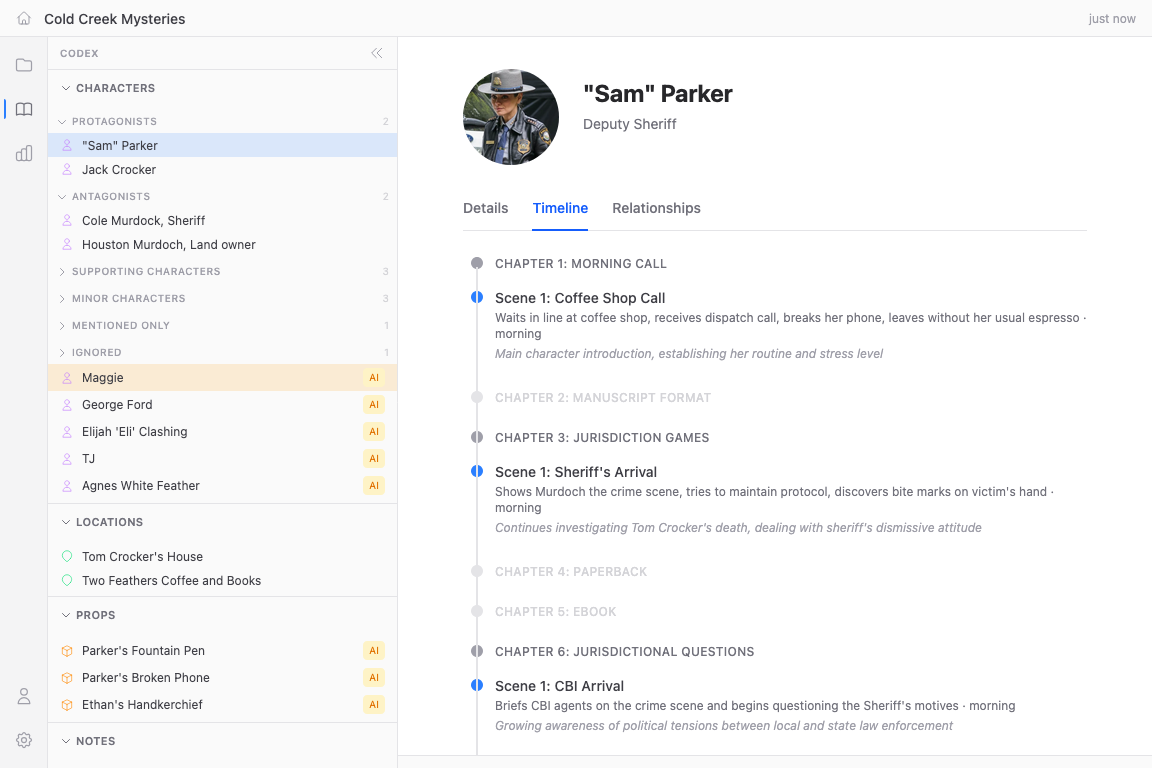Open the statistics chart icon in the rail
Image resolution: width=1152 pixels, height=768 pixels.
coord(24,153)
